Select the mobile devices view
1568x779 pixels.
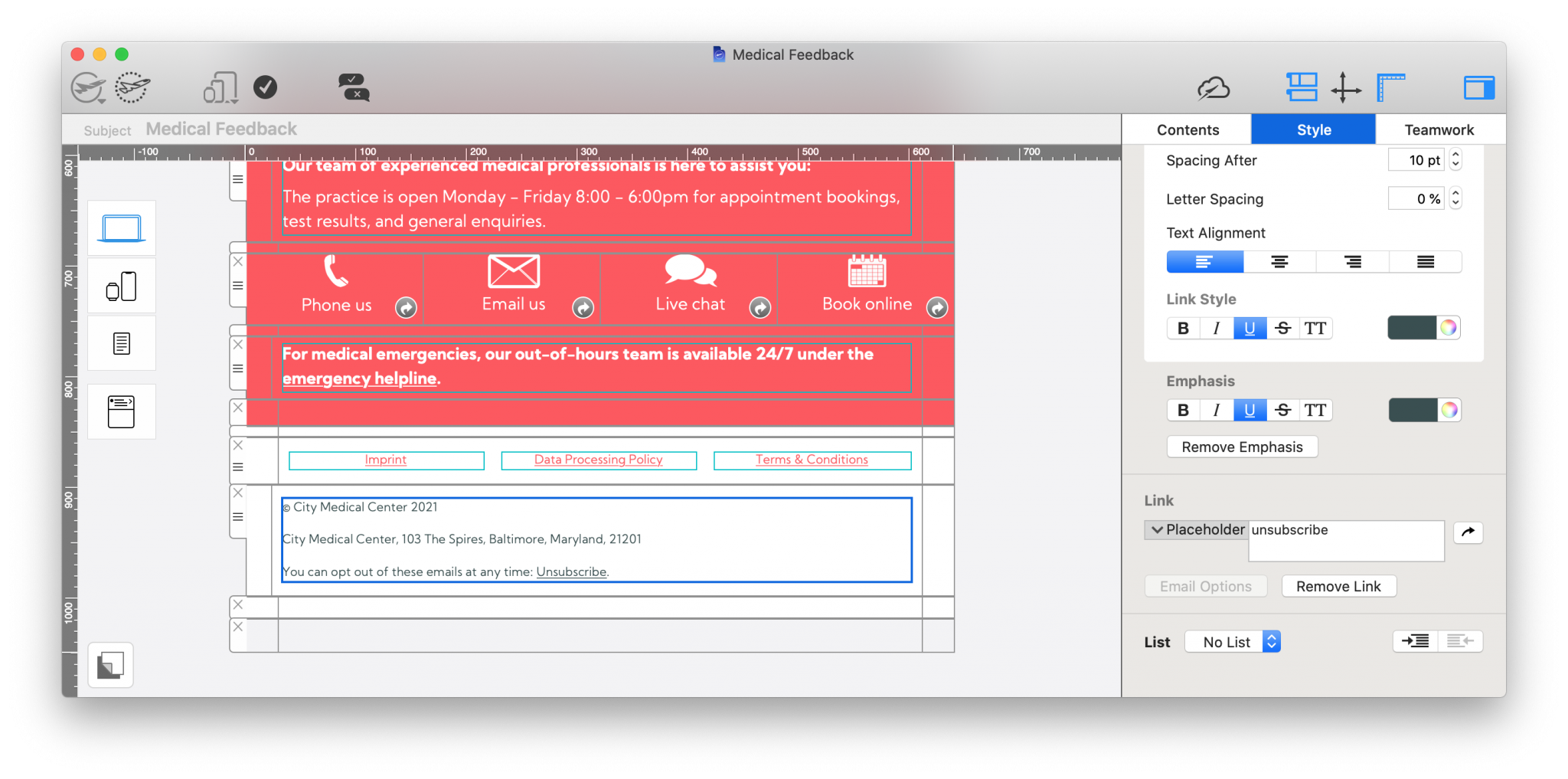(x=122, y=286)
